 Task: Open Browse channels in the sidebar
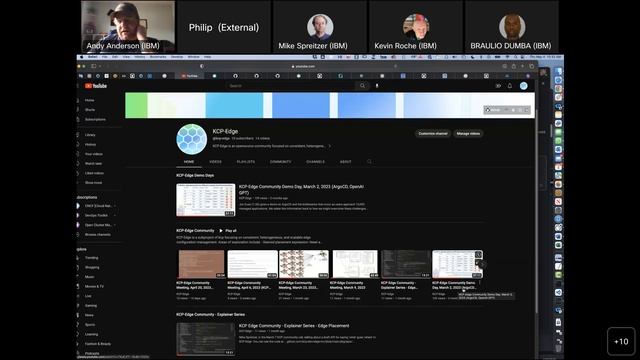(x=98, y=234)
